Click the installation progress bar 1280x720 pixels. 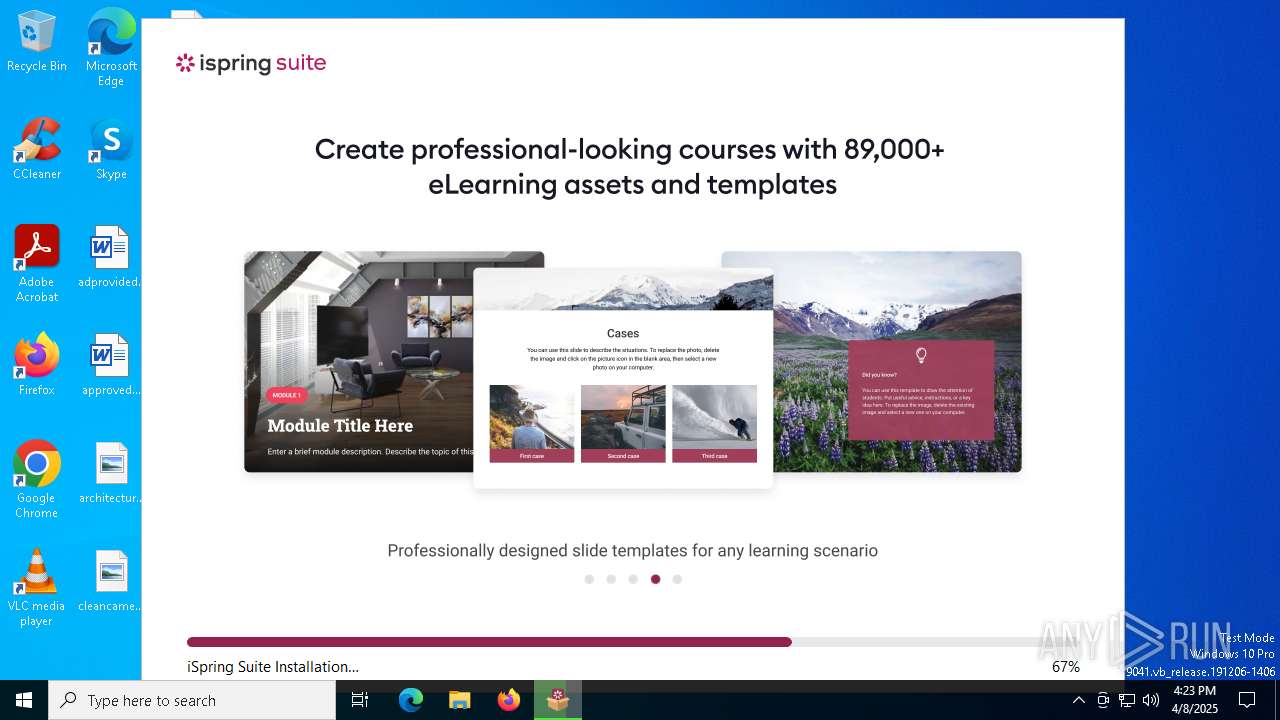(x=633, y=642)
